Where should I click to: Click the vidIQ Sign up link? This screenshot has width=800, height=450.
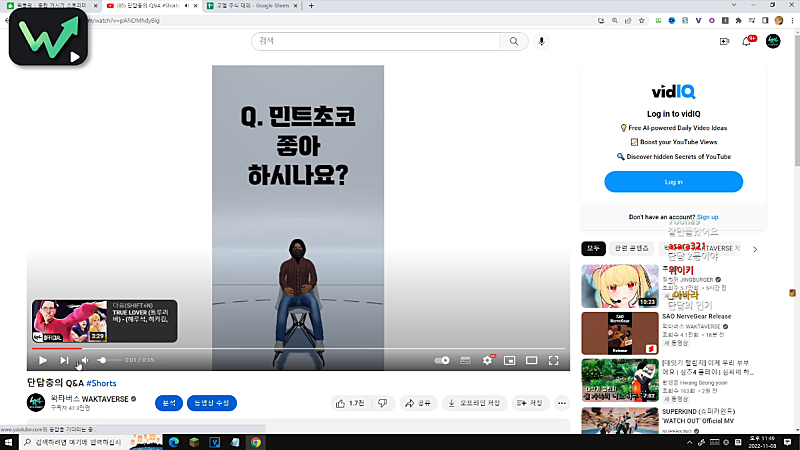(x=708, y=217)
